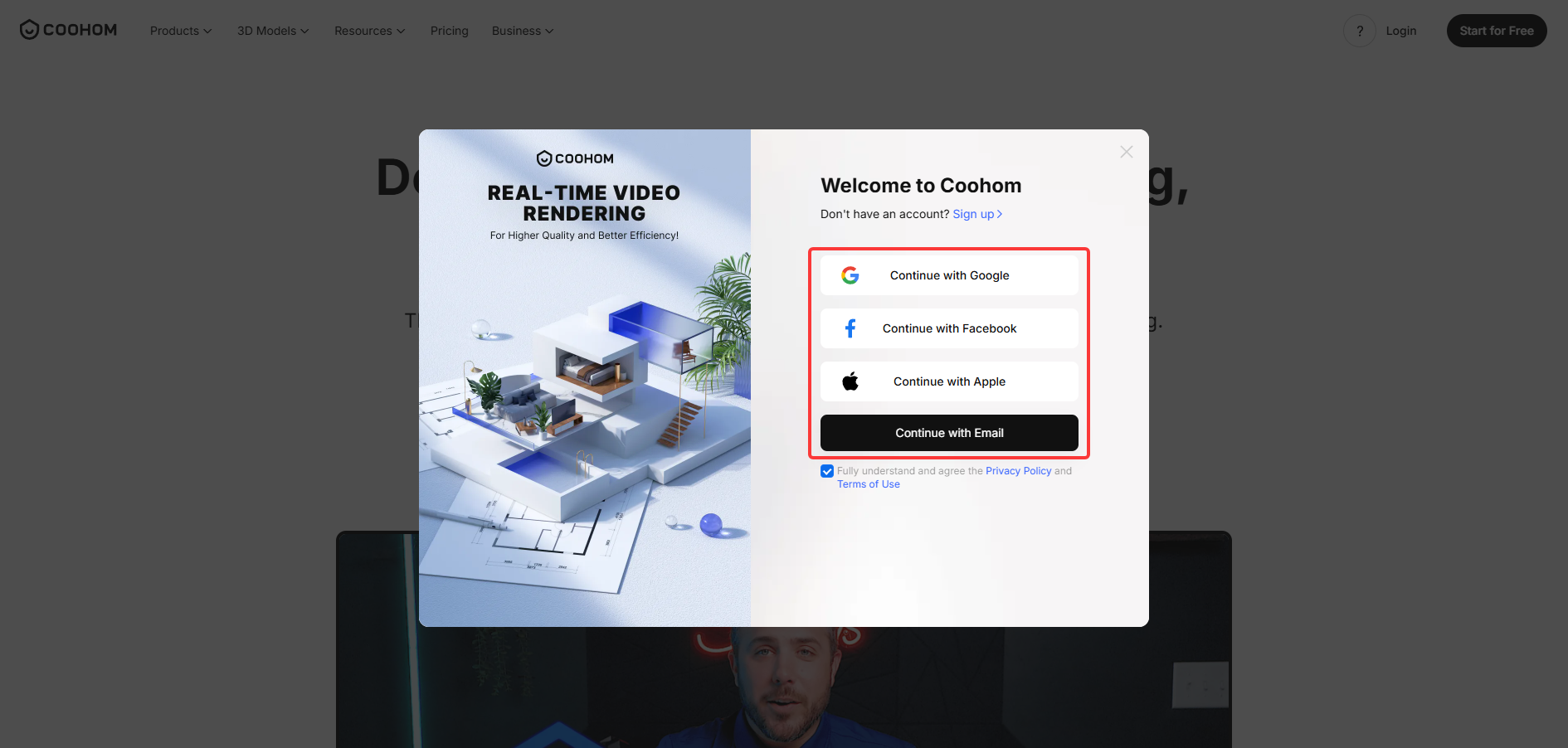1568x748 pixels.
Task: Click the 'REAL-TIME VIDEO RENDERING' banner text
Action: coord(584,203)
